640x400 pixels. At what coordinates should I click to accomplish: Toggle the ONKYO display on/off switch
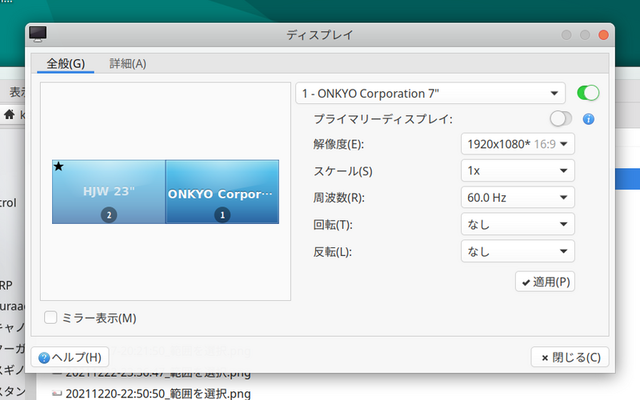tap(588, 93)
